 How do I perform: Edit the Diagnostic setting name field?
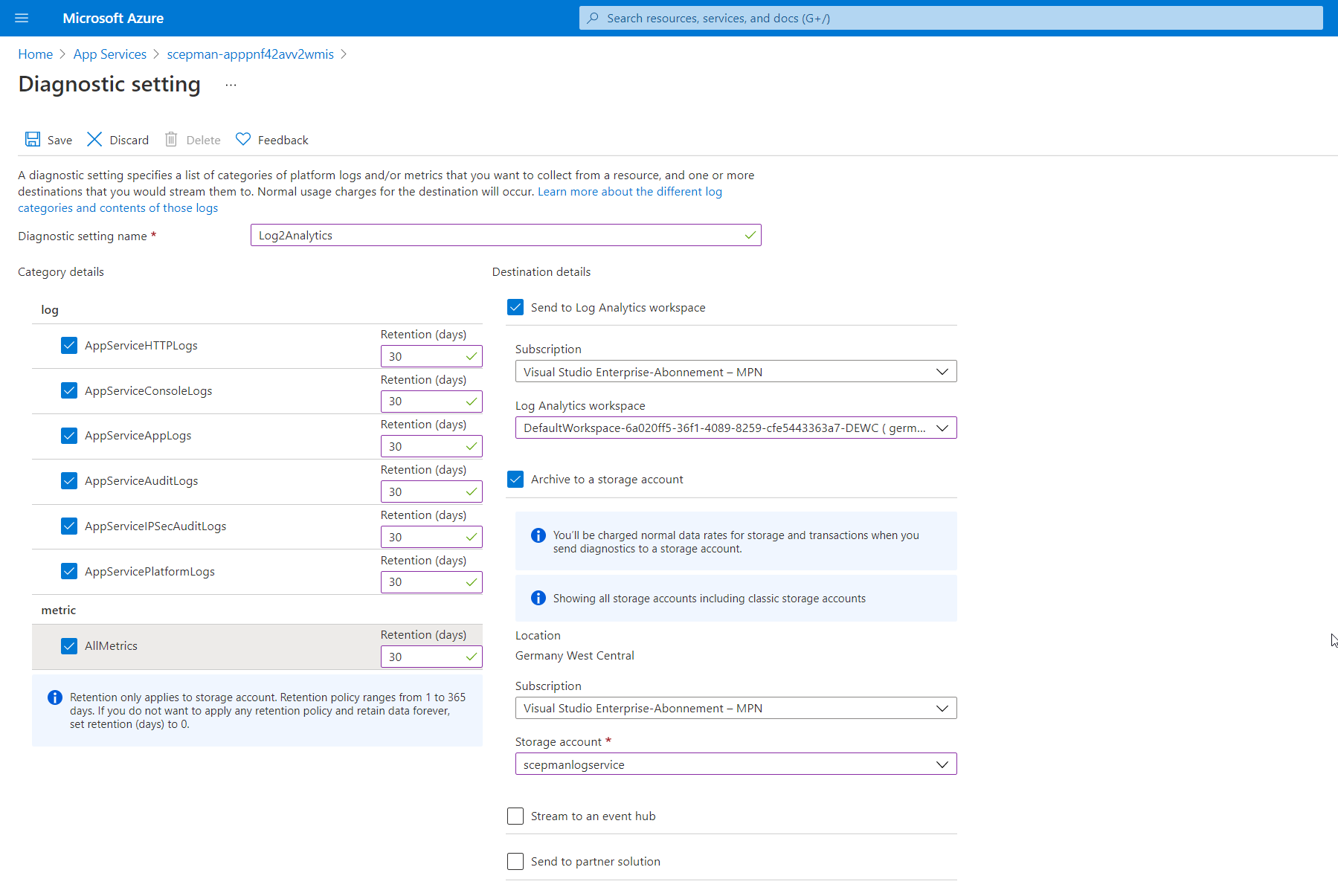(x=506, y=235)
